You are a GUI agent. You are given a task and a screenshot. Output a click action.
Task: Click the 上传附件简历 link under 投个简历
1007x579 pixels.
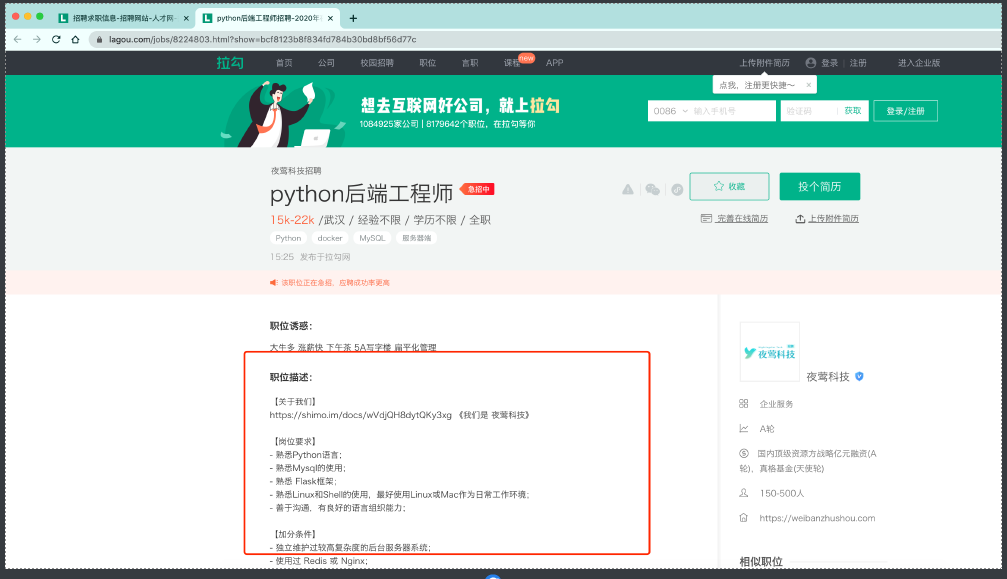(x=827, y=219)
